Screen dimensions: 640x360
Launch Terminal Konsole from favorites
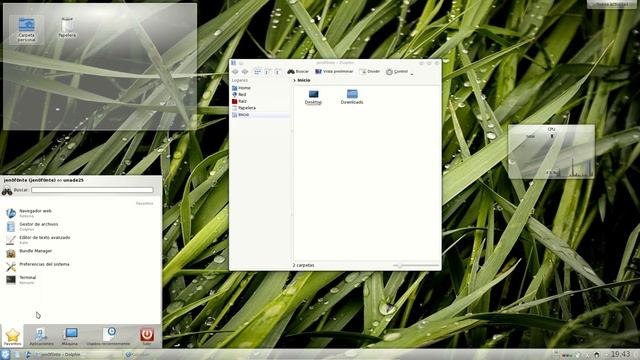80,279
